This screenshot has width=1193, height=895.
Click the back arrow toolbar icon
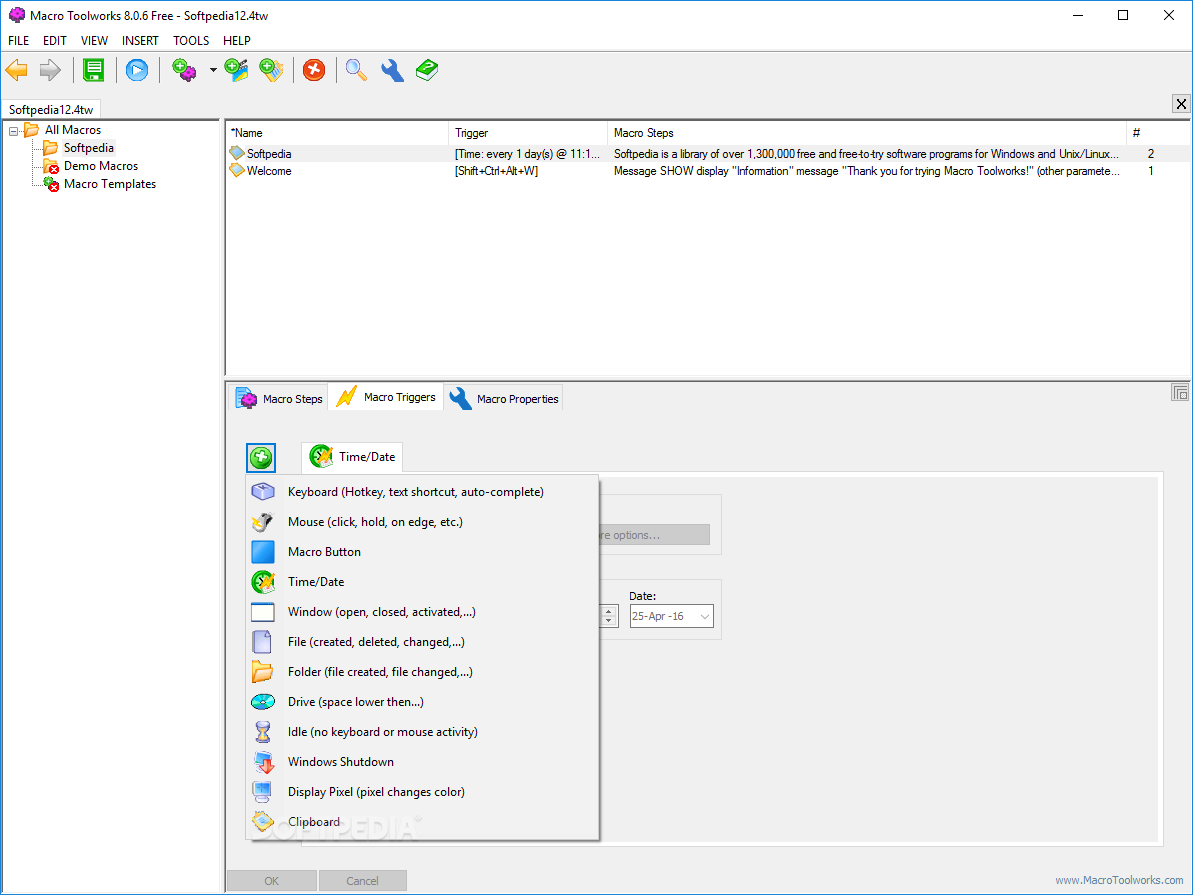17,70
